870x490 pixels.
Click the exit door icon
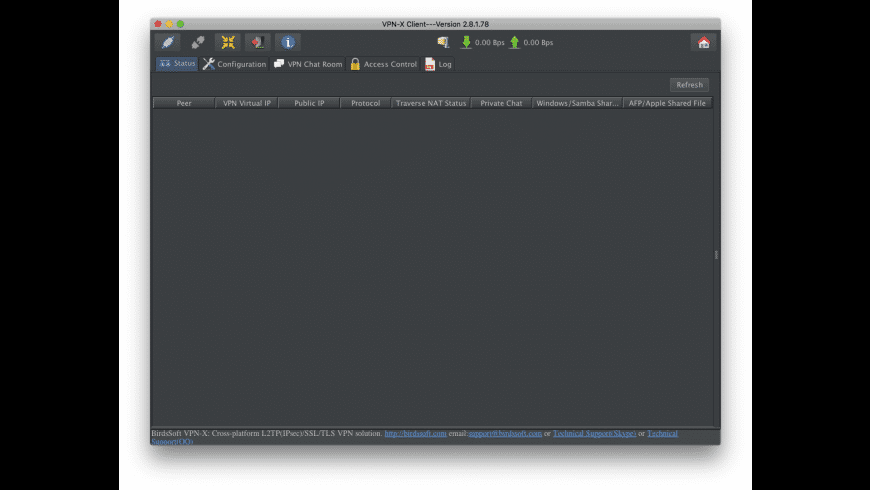257,42
